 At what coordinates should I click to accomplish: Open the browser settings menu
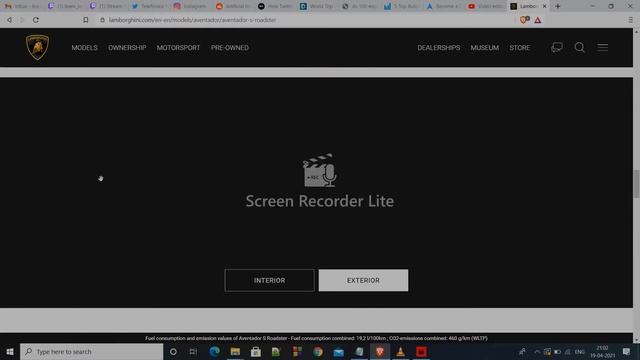631,20
